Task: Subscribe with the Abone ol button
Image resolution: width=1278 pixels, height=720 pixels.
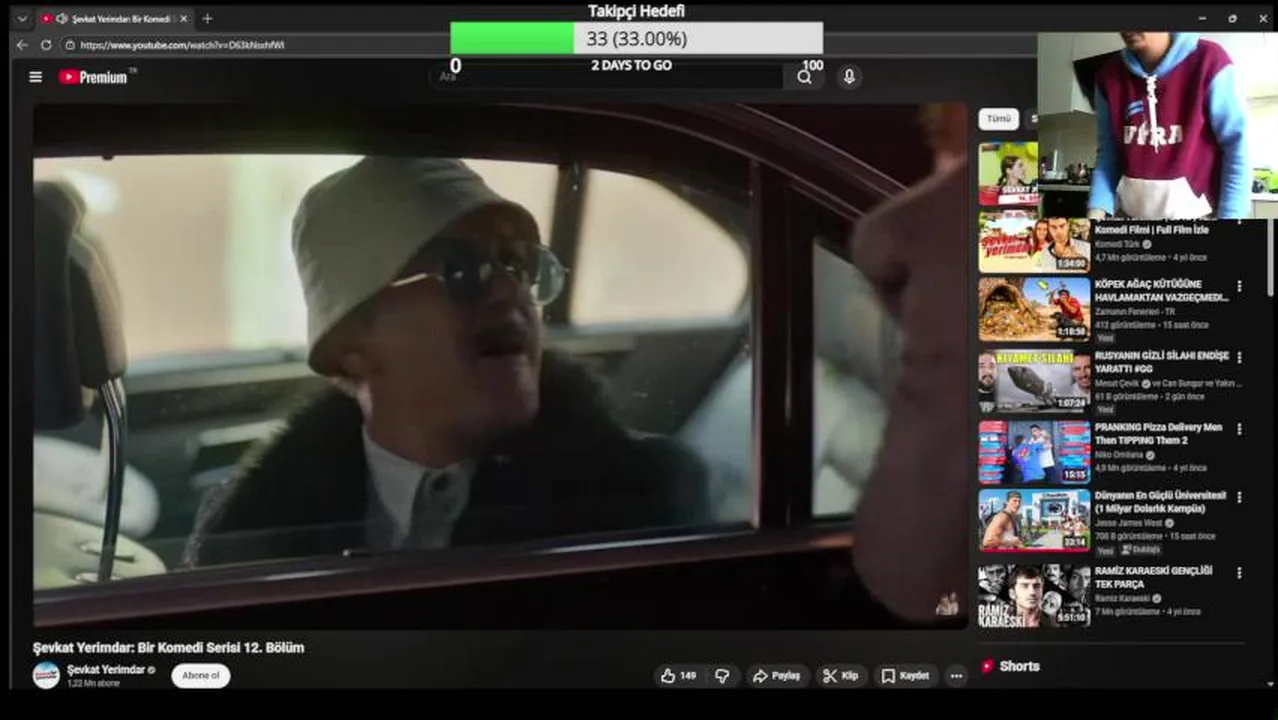Action: 200,676
